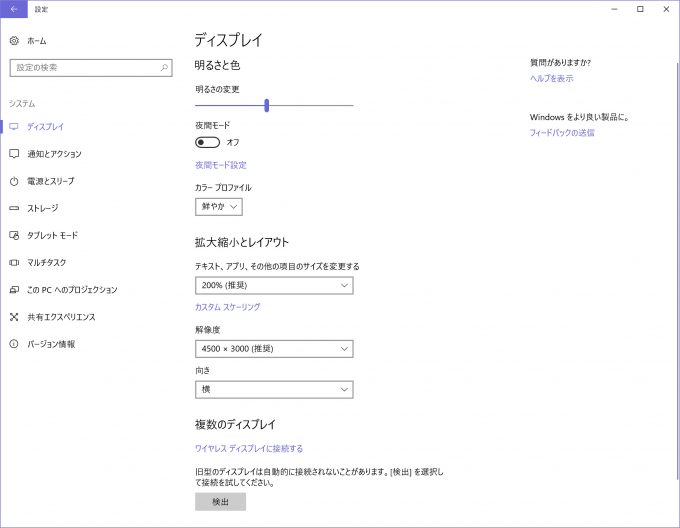Maximize the 設定 window
Screen dimensions: 680x528
(640, 9)
